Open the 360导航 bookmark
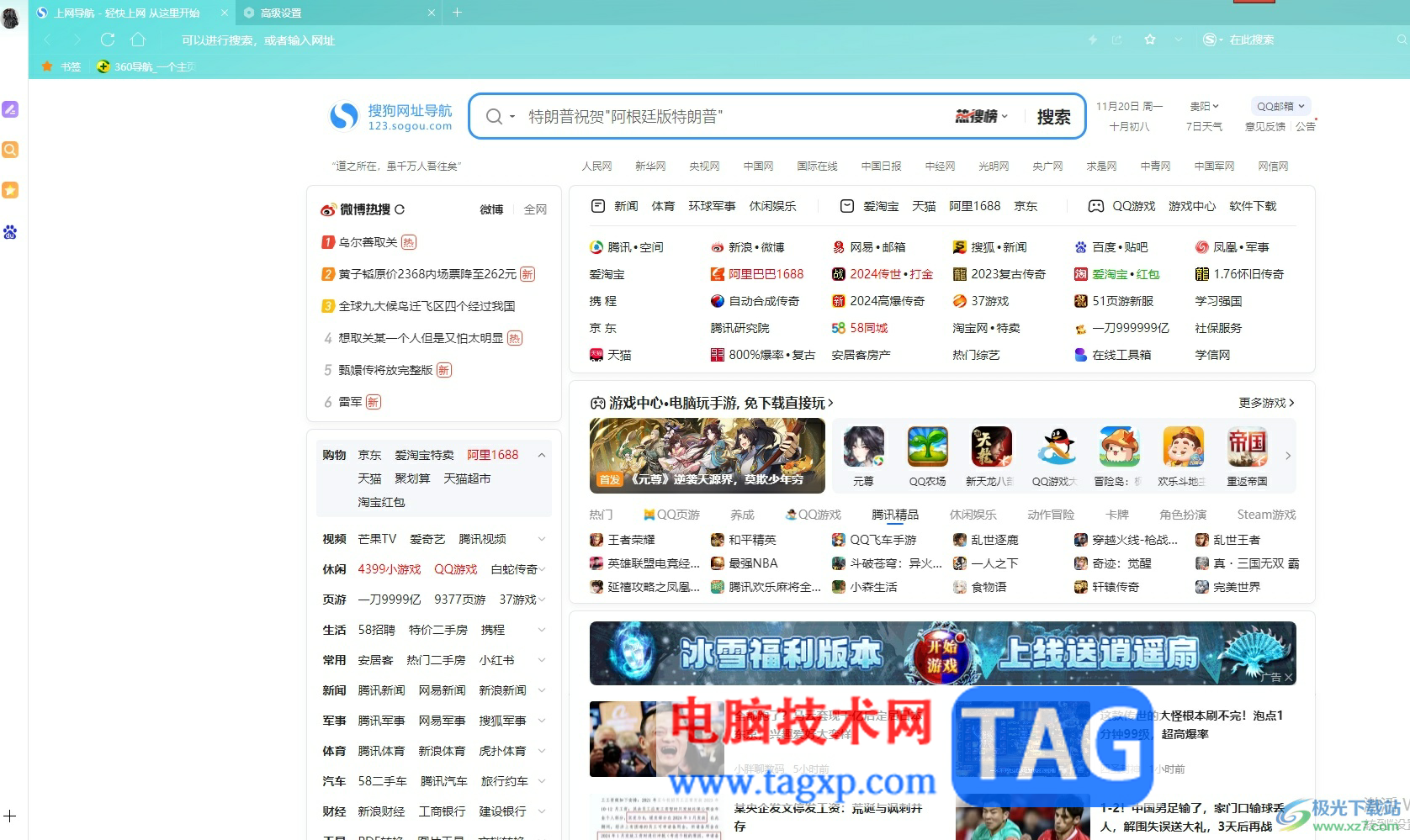1410x840 pixels. tap(146, 66)
